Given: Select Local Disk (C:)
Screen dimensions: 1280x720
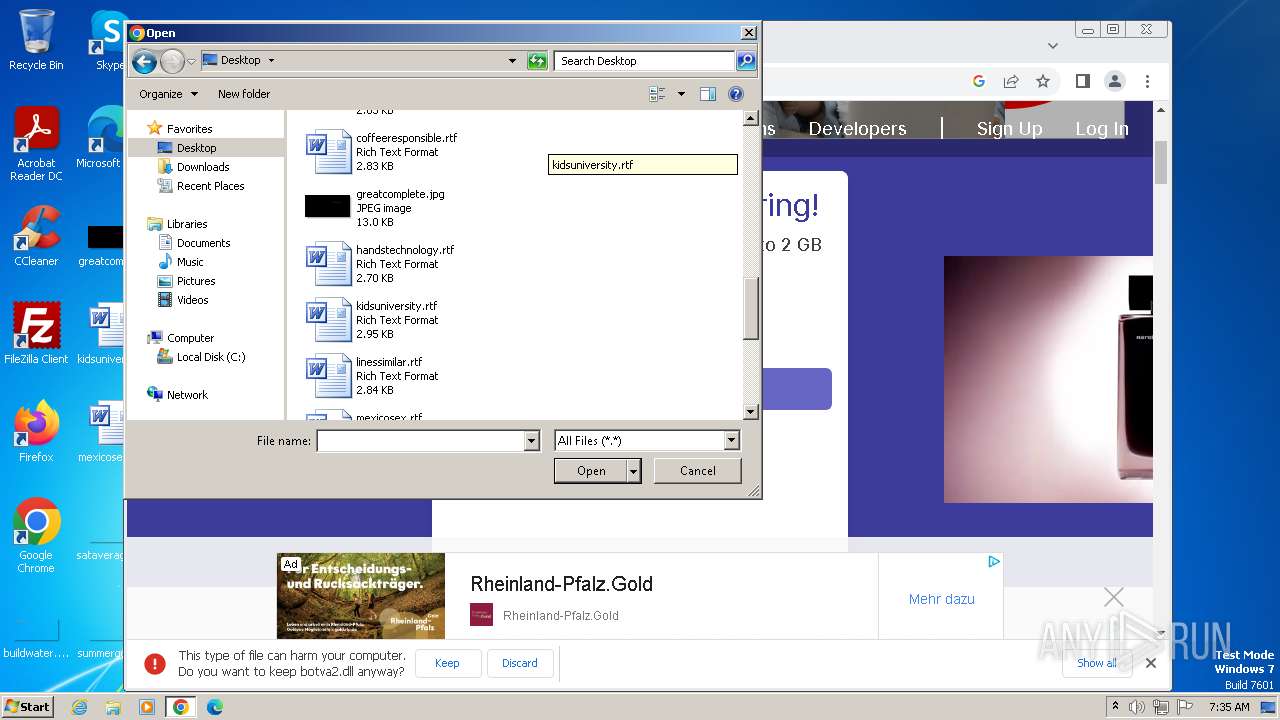Looking at the screenshot, I should coord(210,357).
